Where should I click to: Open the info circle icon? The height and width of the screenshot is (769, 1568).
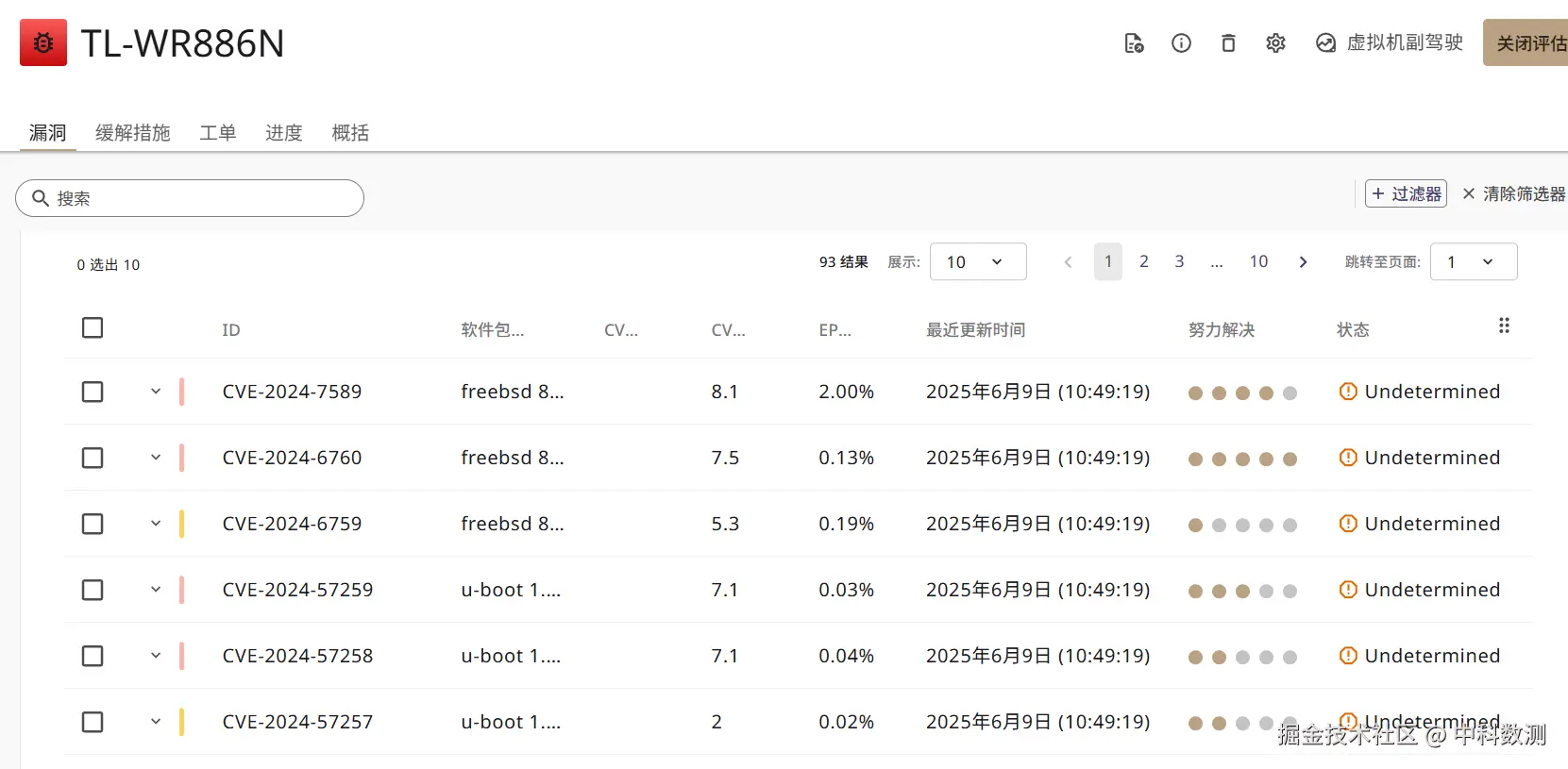[x=1181, y=42]
